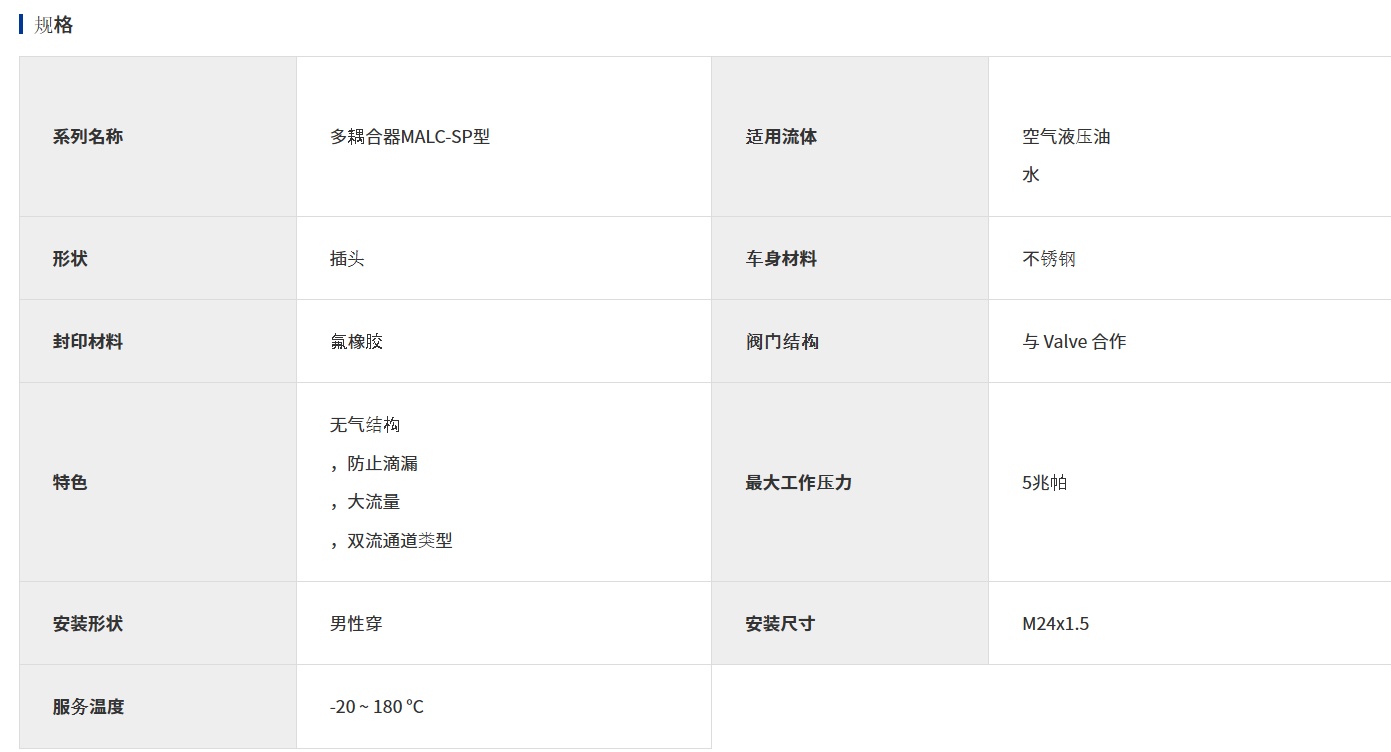This screenshot has height=752, width=1391.
Task: Click the 车身材料 label cell
Action: pos(781,259)
